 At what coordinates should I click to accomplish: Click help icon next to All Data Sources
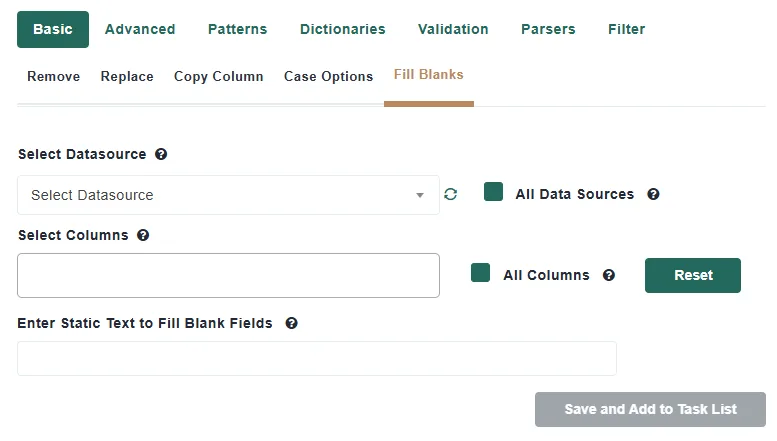coord(653,194)
